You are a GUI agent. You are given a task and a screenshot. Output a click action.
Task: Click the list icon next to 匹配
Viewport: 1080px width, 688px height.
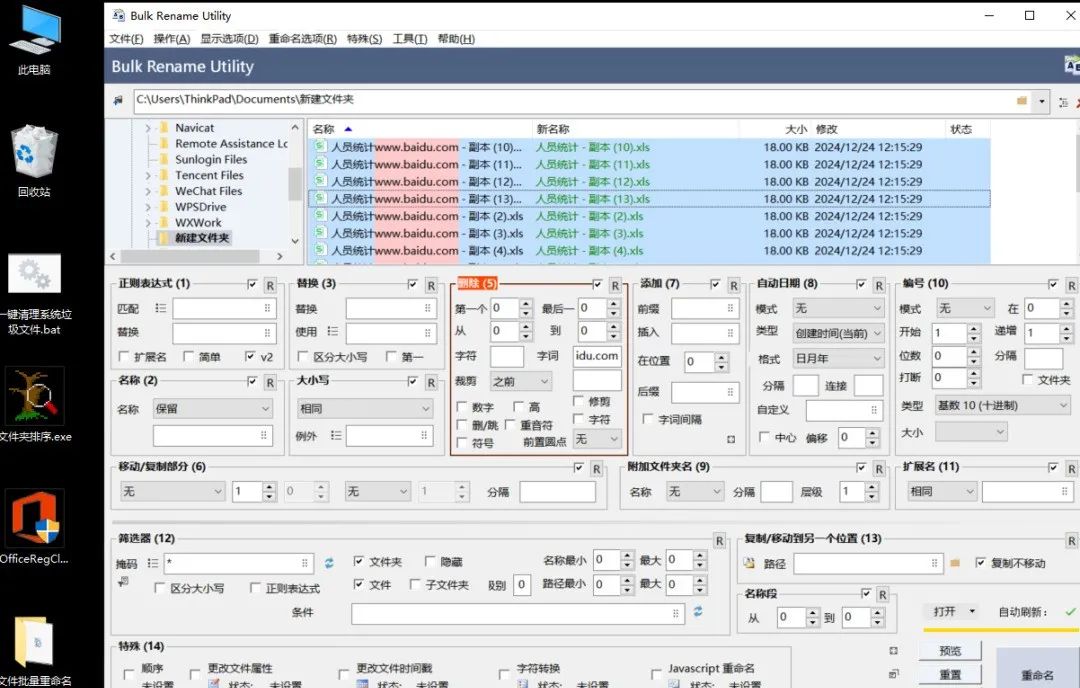[x=160, y=309]
